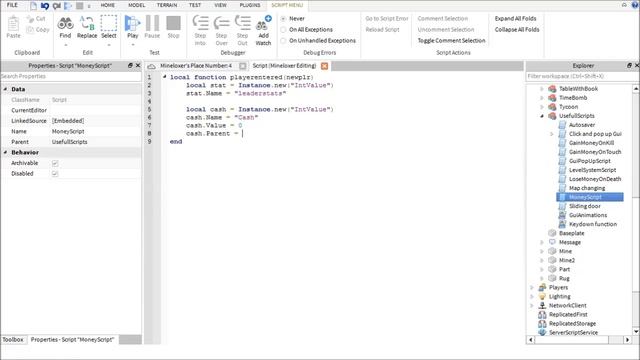Switch to the VIEW ribbon tab

(220, 5)
